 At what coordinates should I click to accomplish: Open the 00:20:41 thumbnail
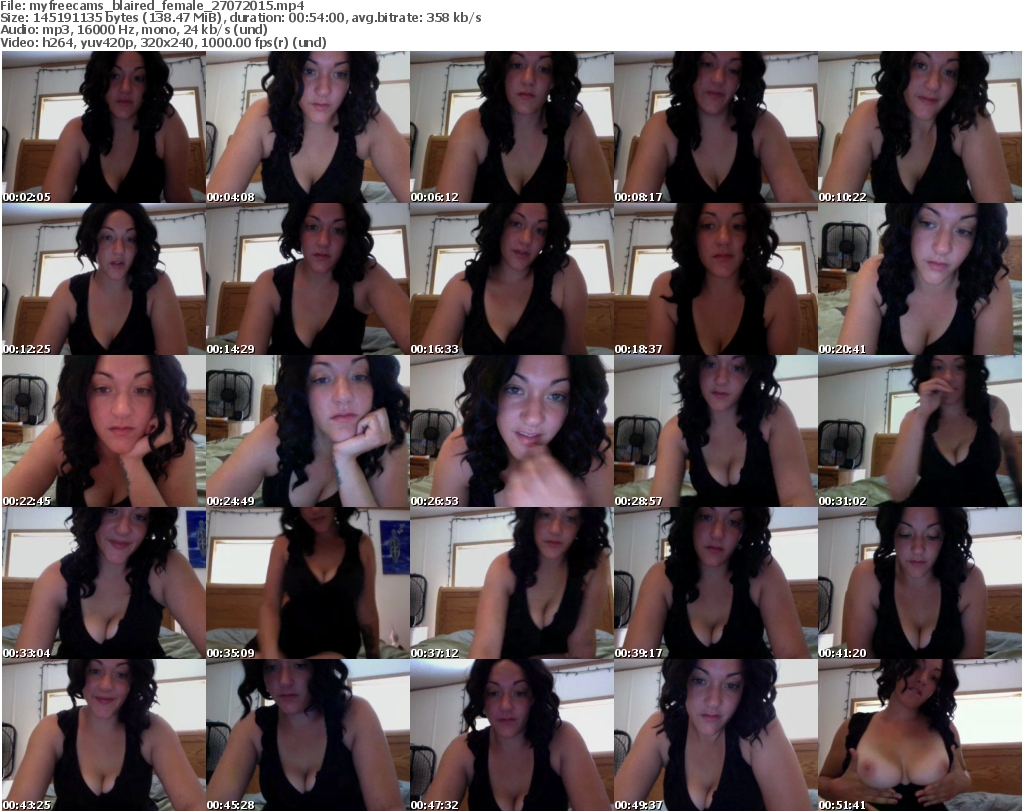[x=920, y=279]
